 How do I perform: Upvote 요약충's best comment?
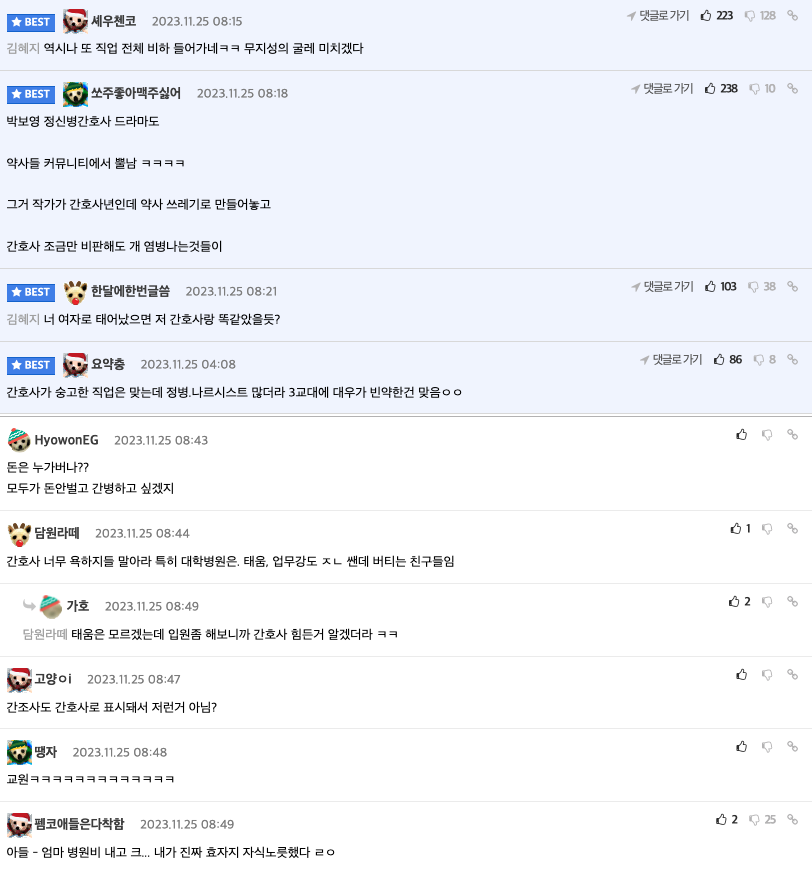click(x=728, y=360)
